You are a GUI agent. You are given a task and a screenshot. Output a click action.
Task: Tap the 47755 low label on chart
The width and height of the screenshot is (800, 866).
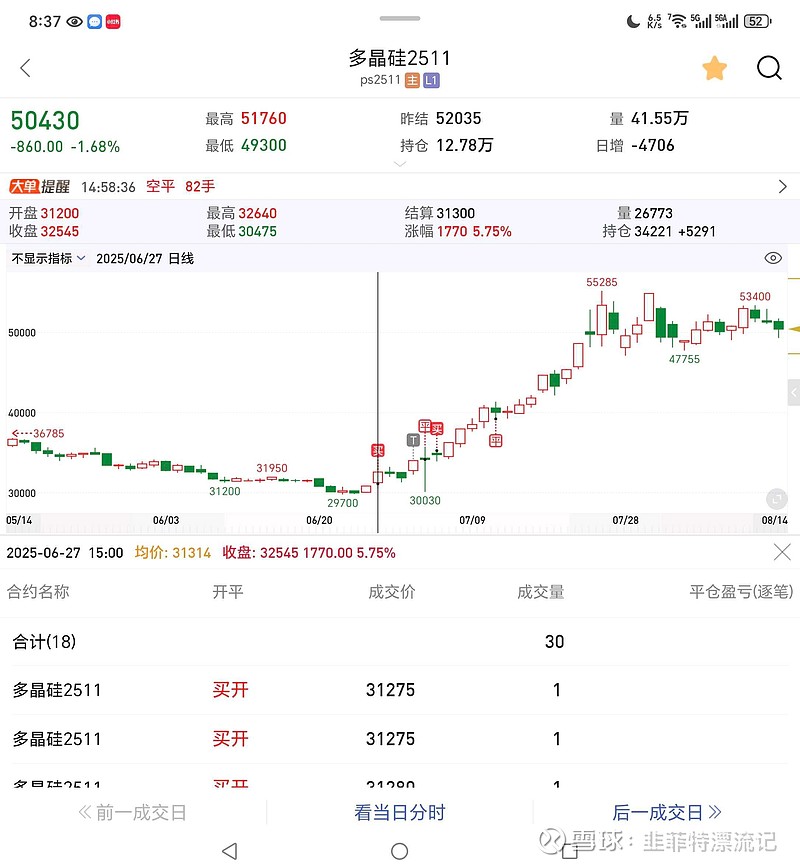click(684, 359)
